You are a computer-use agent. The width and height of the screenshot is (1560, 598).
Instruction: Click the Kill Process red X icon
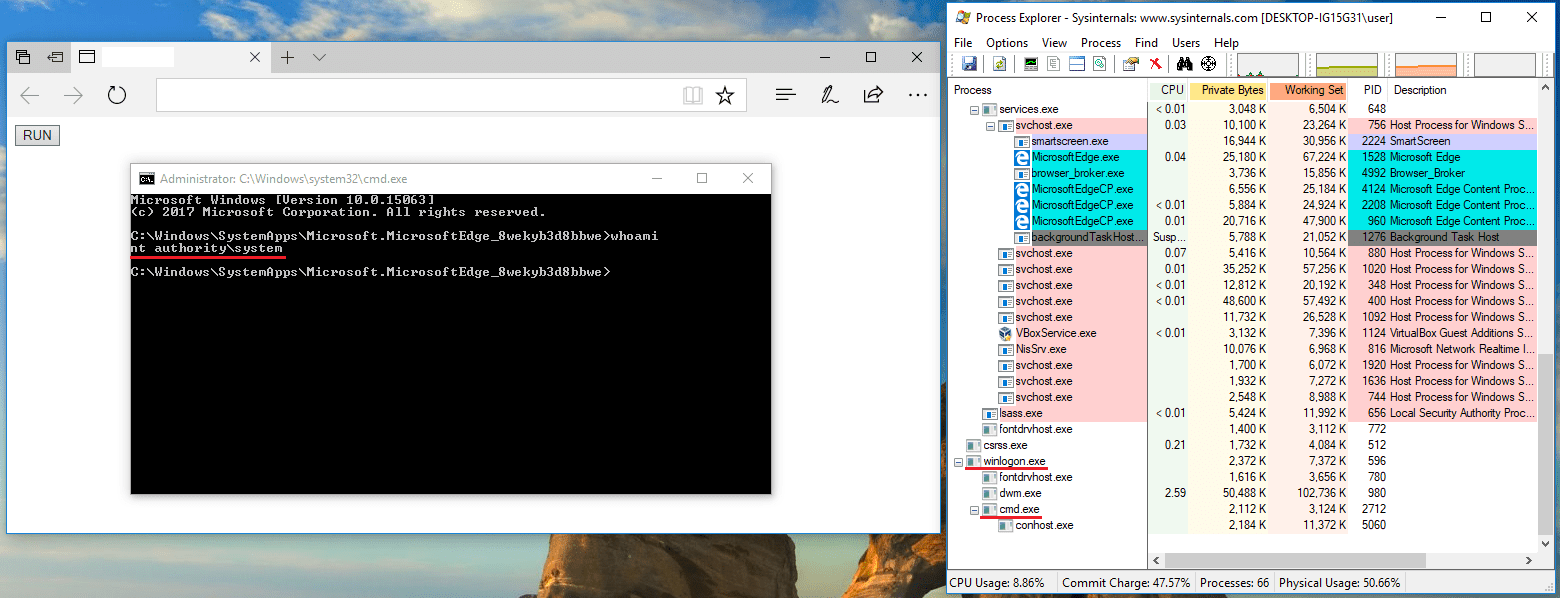(1155, 64)
